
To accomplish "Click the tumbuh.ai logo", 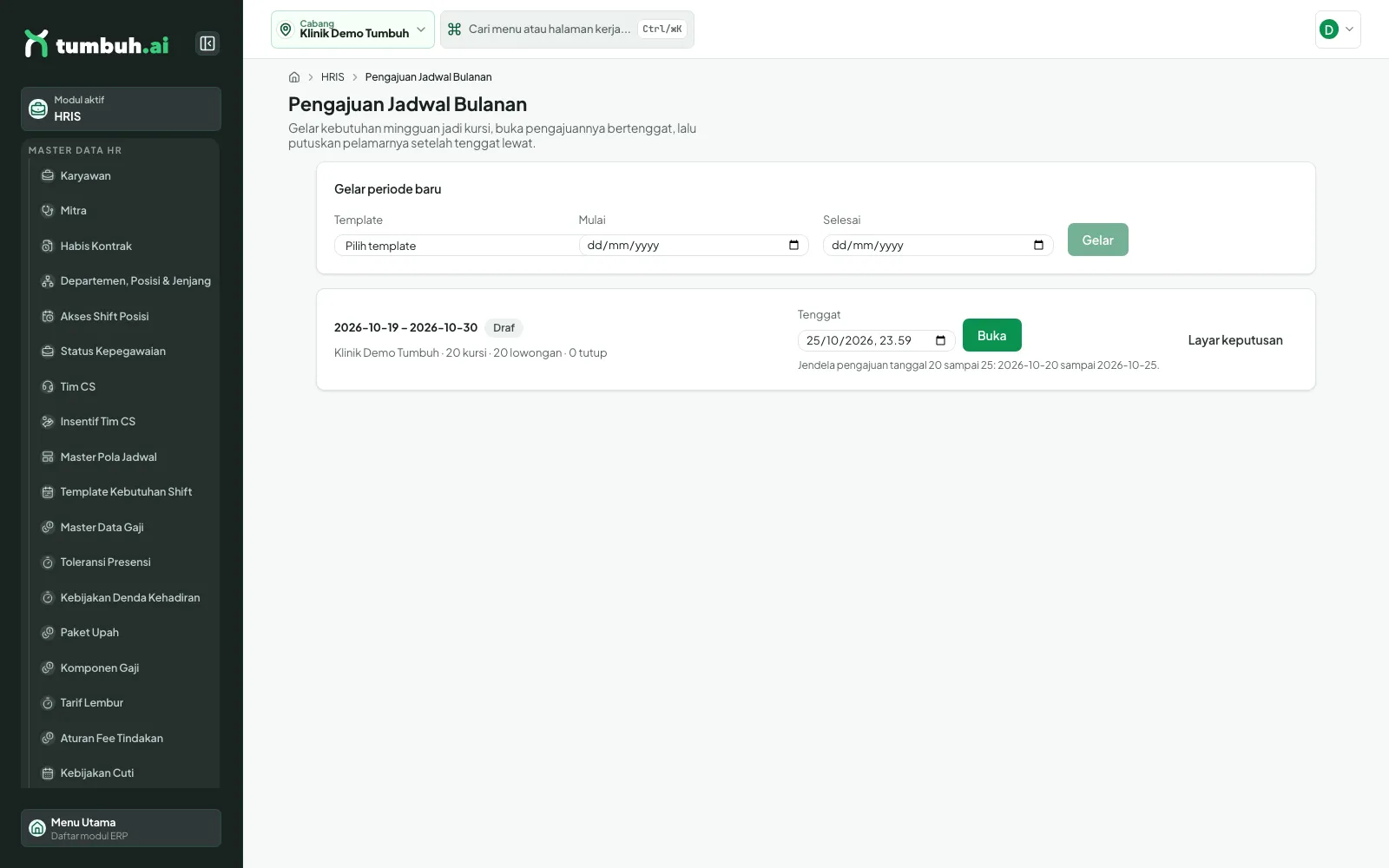I will (x=96, y=44).
